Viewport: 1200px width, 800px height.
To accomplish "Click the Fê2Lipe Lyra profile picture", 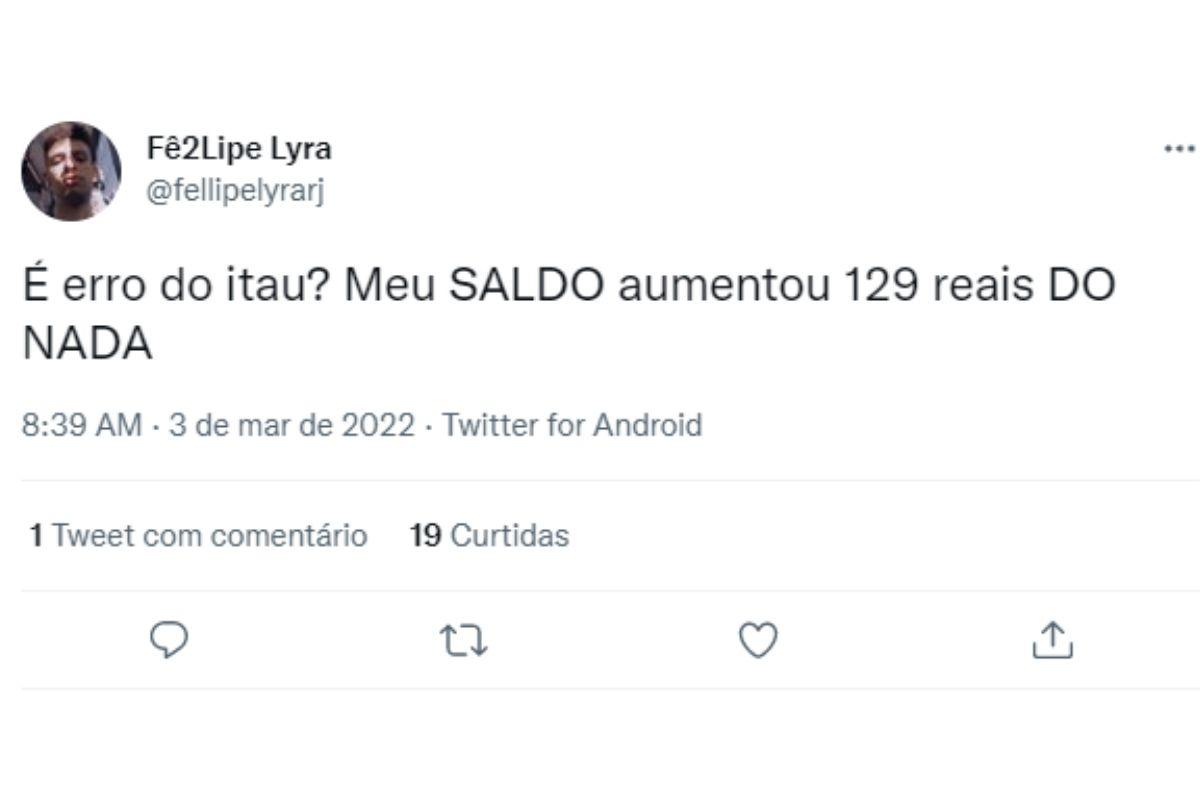I will 71,171.
